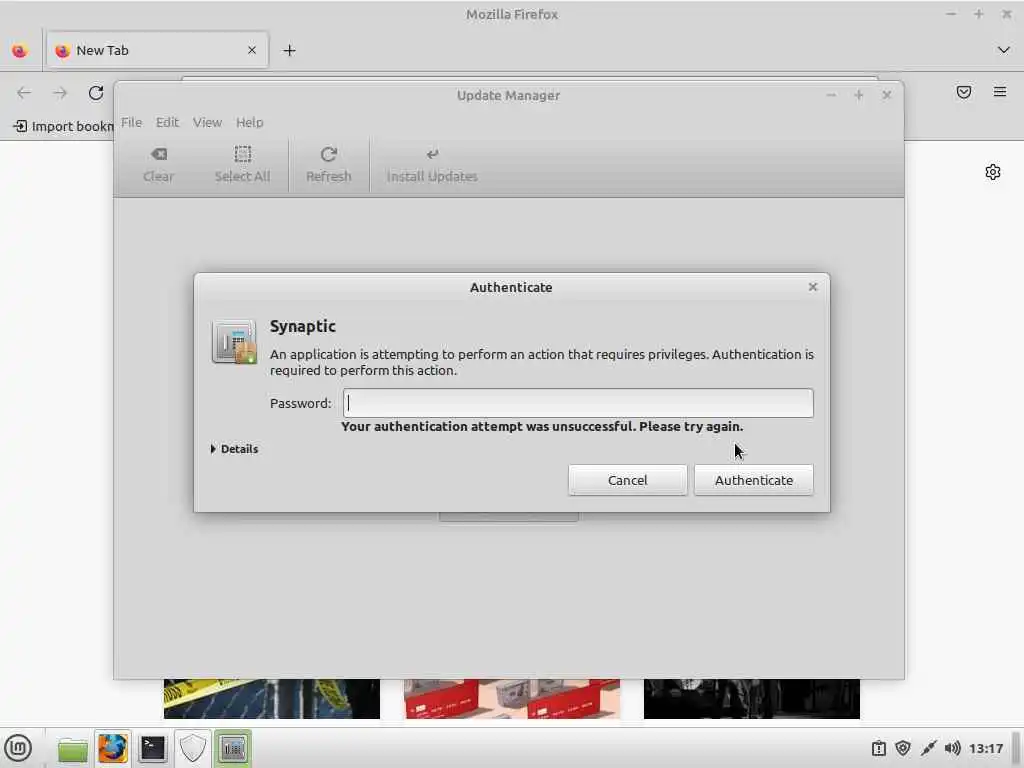Open the Pocket icon in Firefox
1024x768 pixels.
(x=963, y=92)
